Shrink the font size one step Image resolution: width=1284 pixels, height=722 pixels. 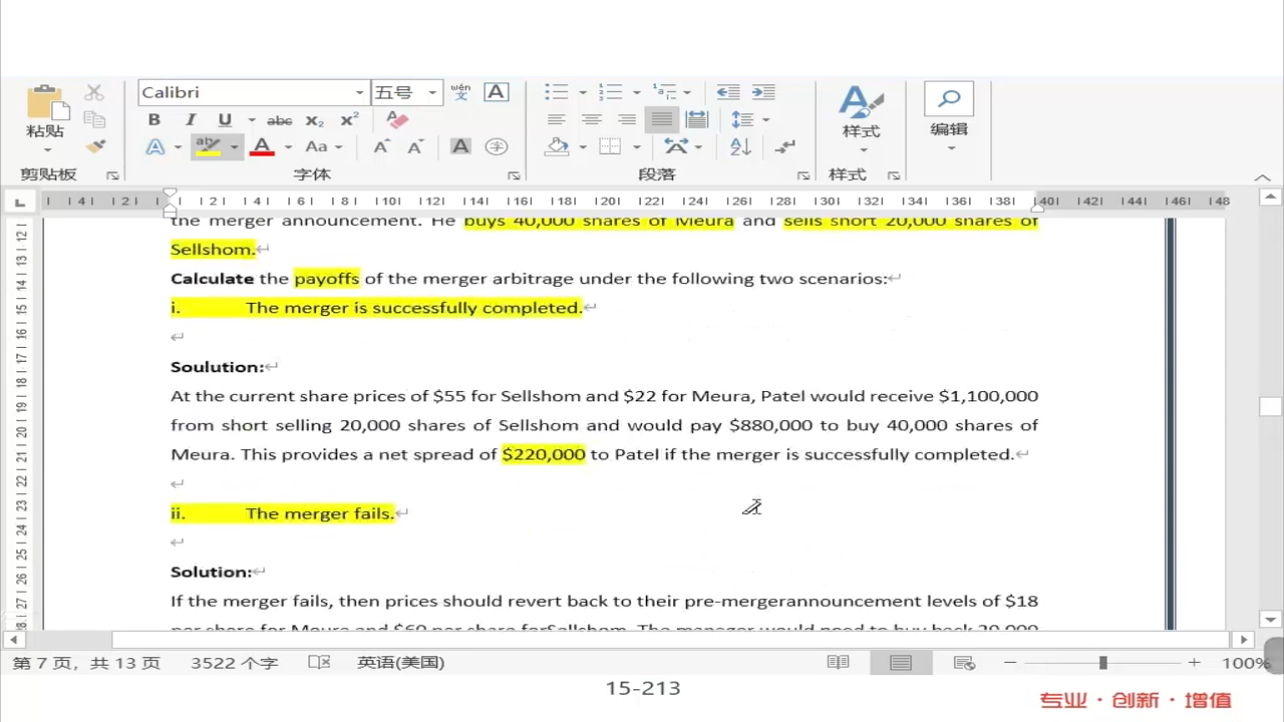tap(414, 147)
